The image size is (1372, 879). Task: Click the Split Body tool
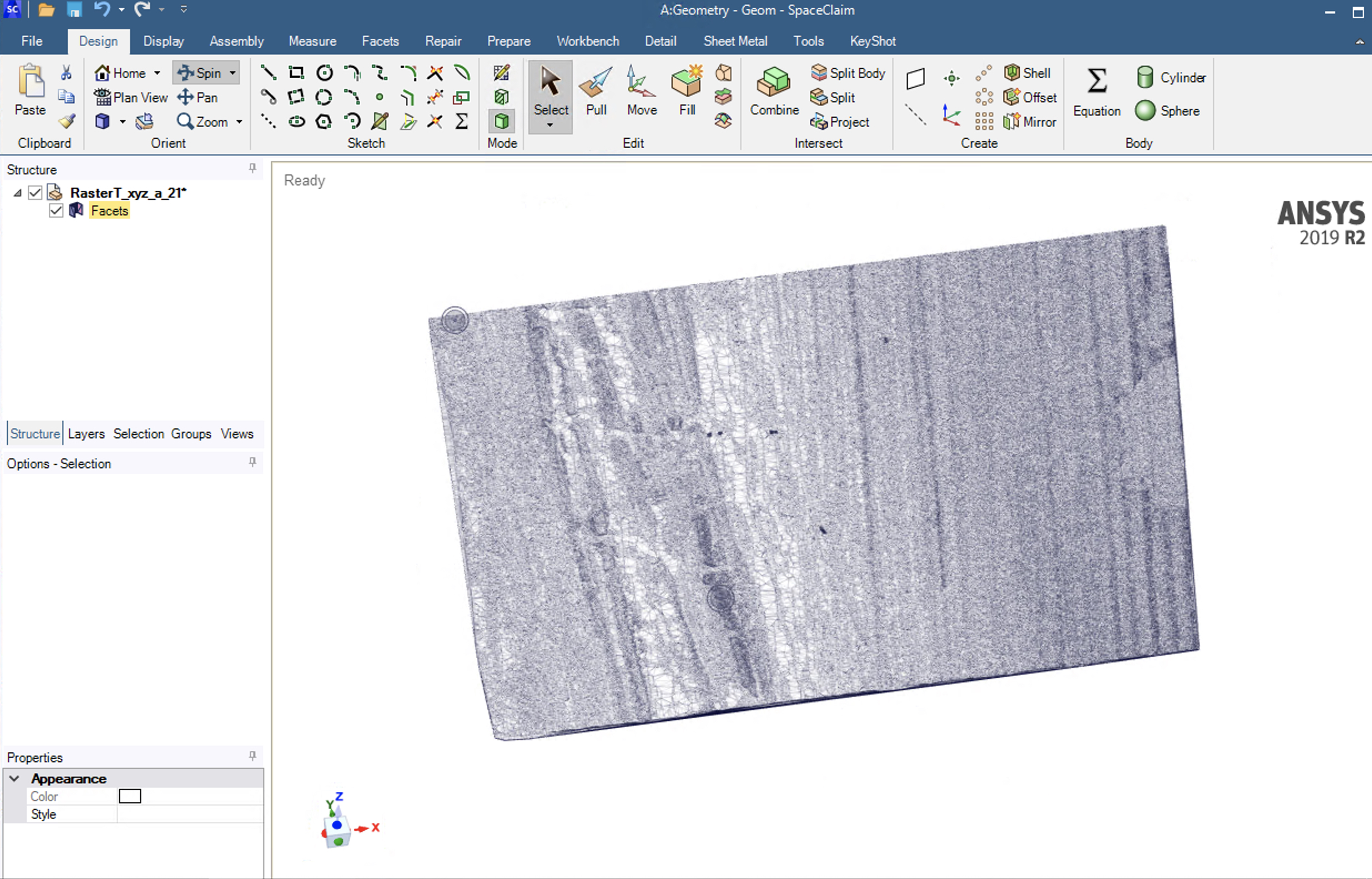click(848, 73)
